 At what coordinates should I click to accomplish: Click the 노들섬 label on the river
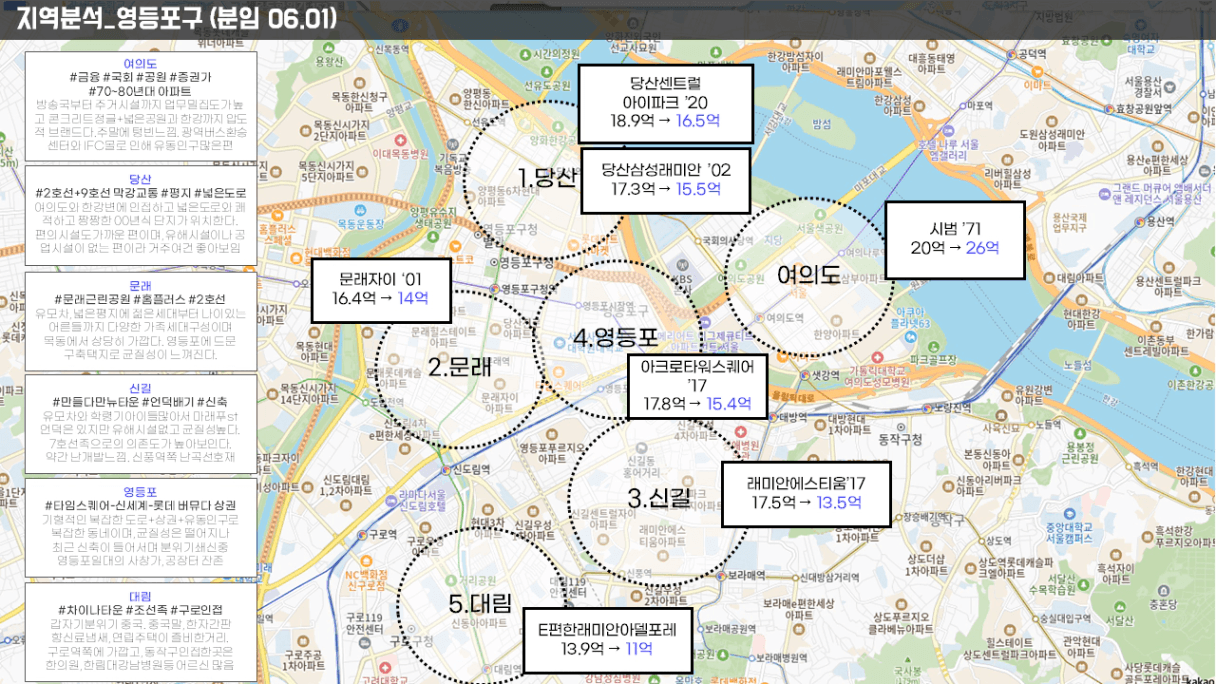1078,365
